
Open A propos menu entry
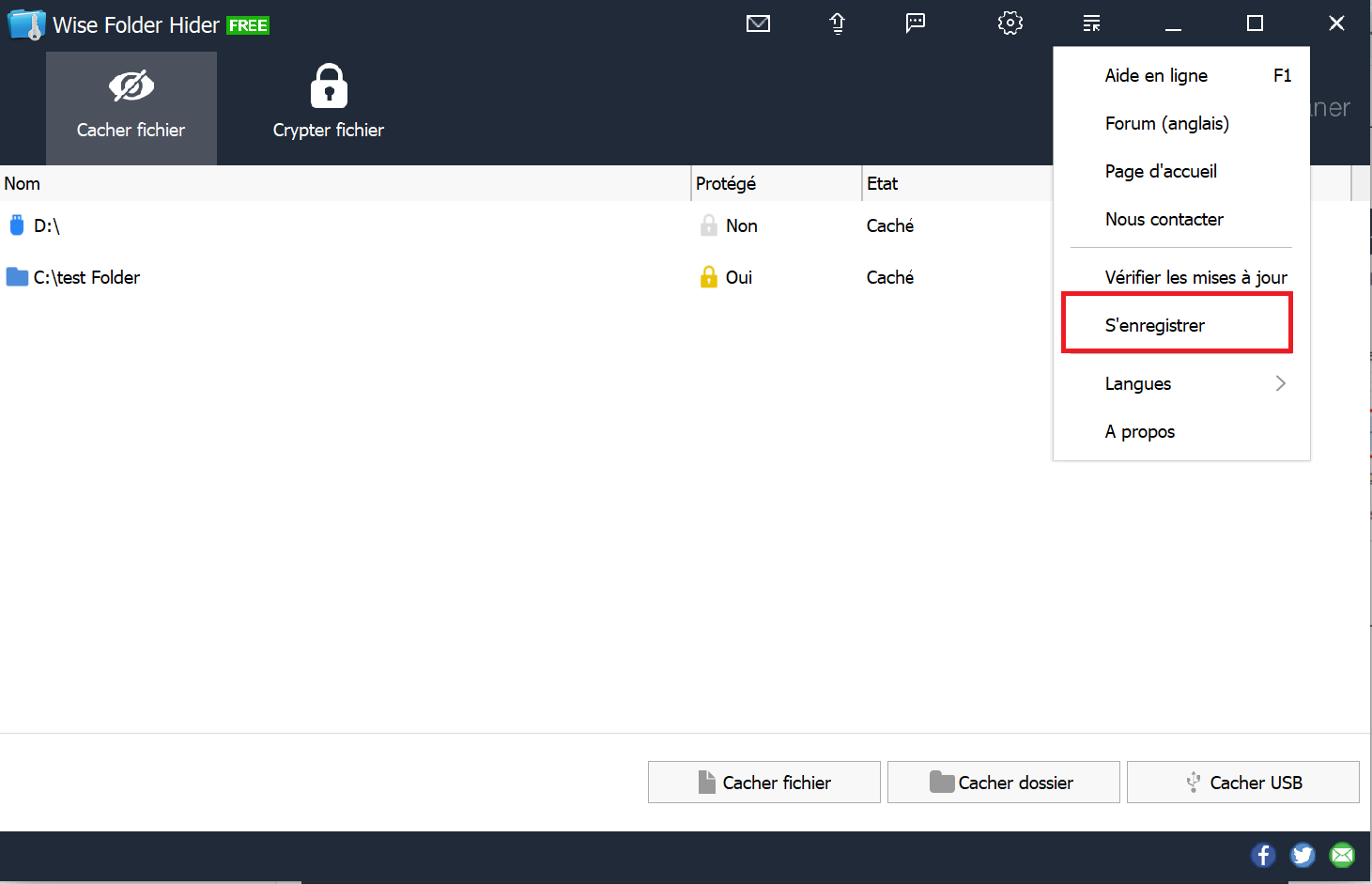1181,431
